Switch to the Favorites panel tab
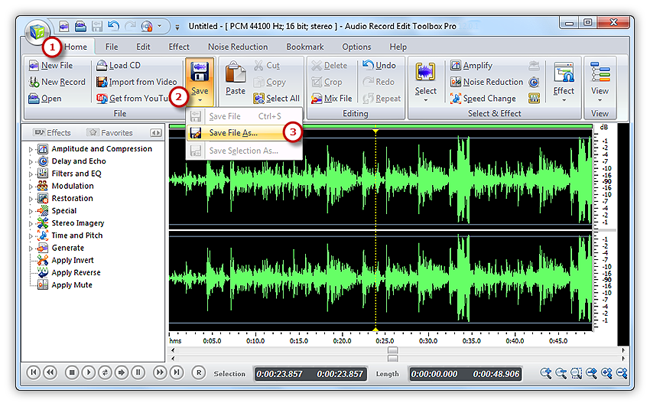The width and height of the screenshot is (650, 406). point(110,133)
